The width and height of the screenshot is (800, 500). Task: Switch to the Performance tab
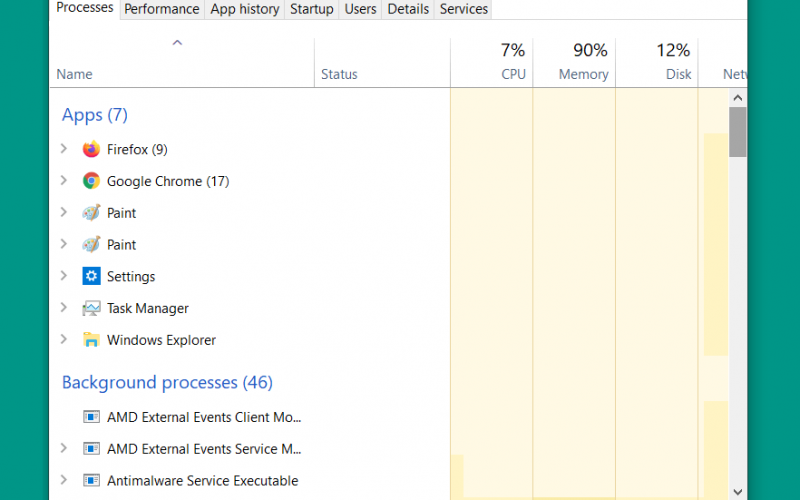(162, 9)
